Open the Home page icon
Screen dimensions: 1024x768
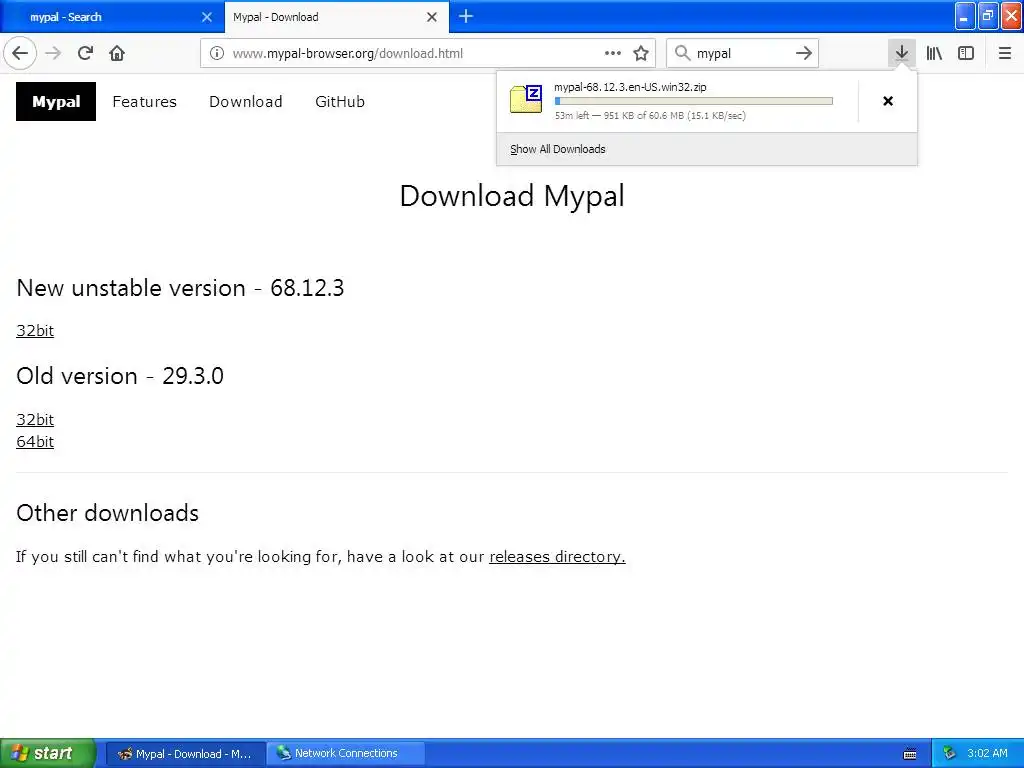click(117, 53)
